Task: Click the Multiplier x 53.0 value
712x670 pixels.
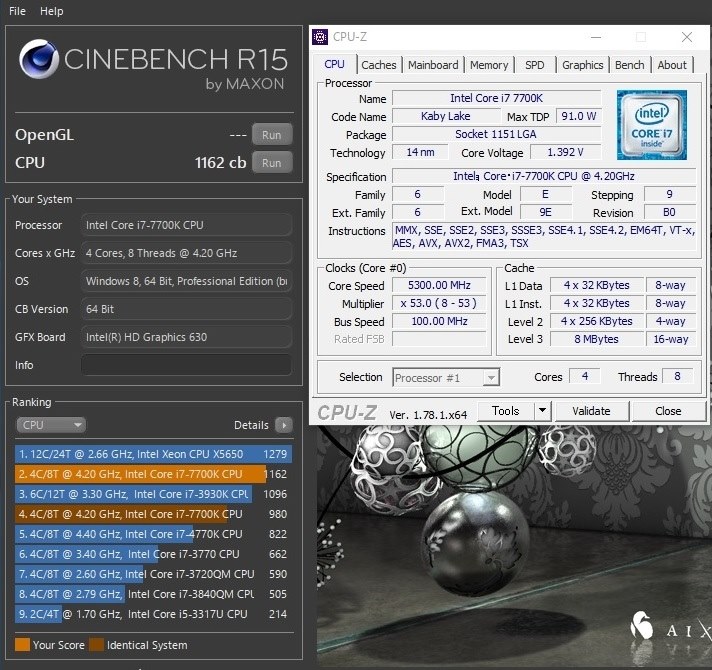Action: coord(439,303)
